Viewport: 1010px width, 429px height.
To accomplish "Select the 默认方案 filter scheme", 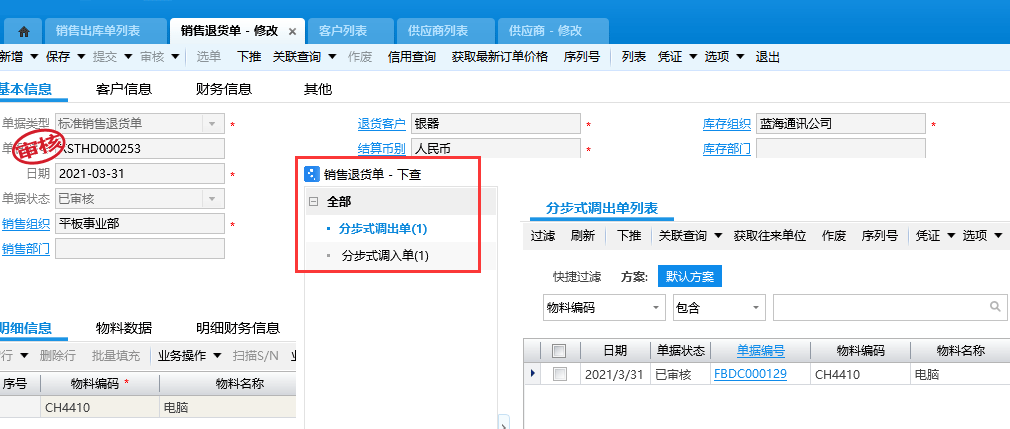I will coord(690,277).
